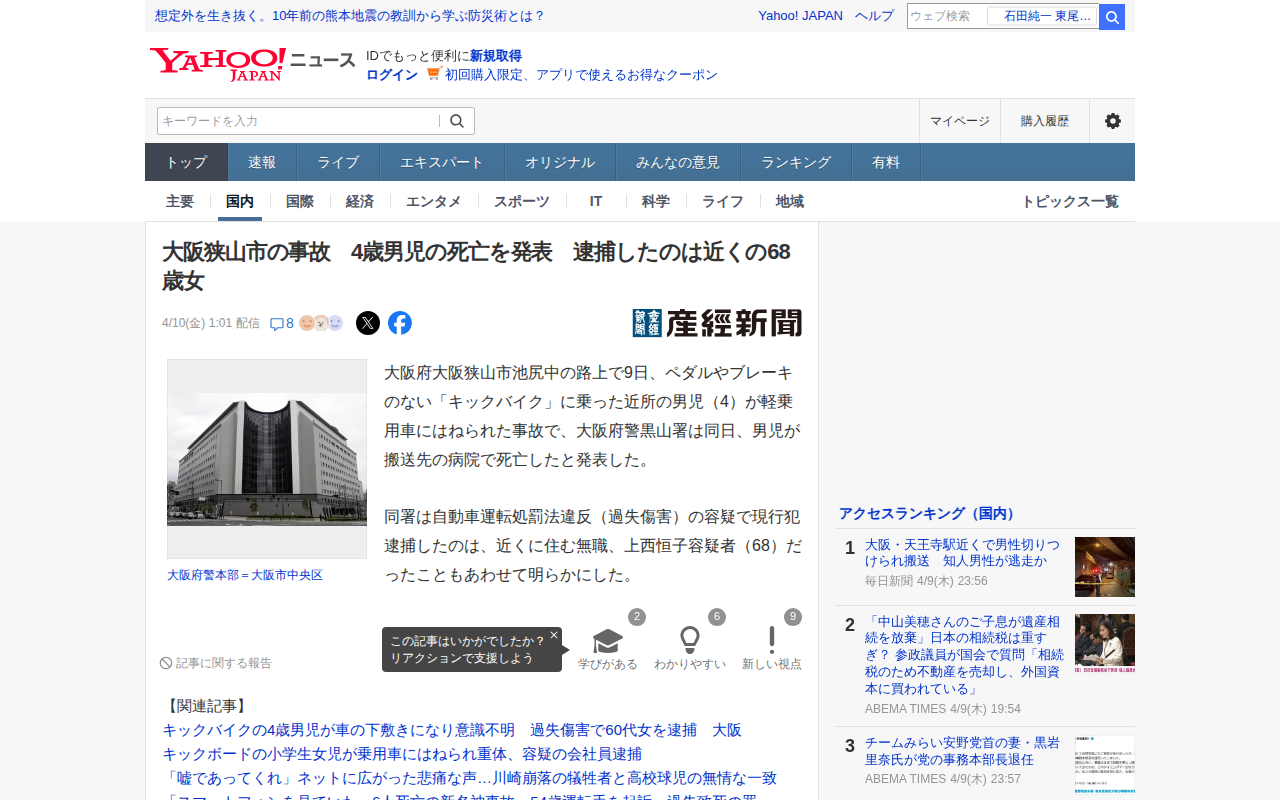Viewport: 1280px width, 800px height.
Task: Select the 国際 category
Action: (300, 201)
